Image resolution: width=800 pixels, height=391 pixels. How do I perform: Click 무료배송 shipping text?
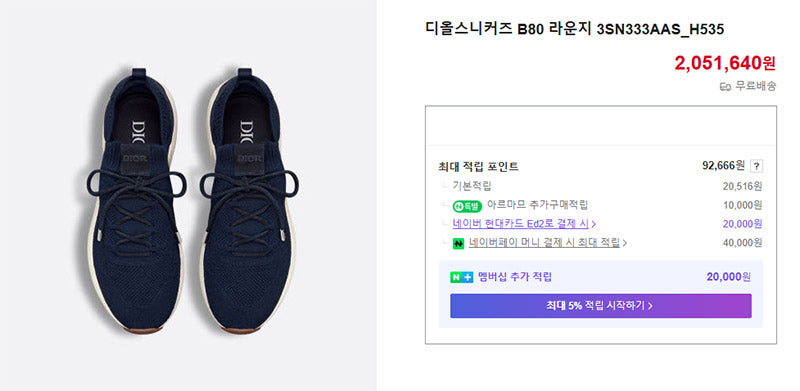click(756, 86)
